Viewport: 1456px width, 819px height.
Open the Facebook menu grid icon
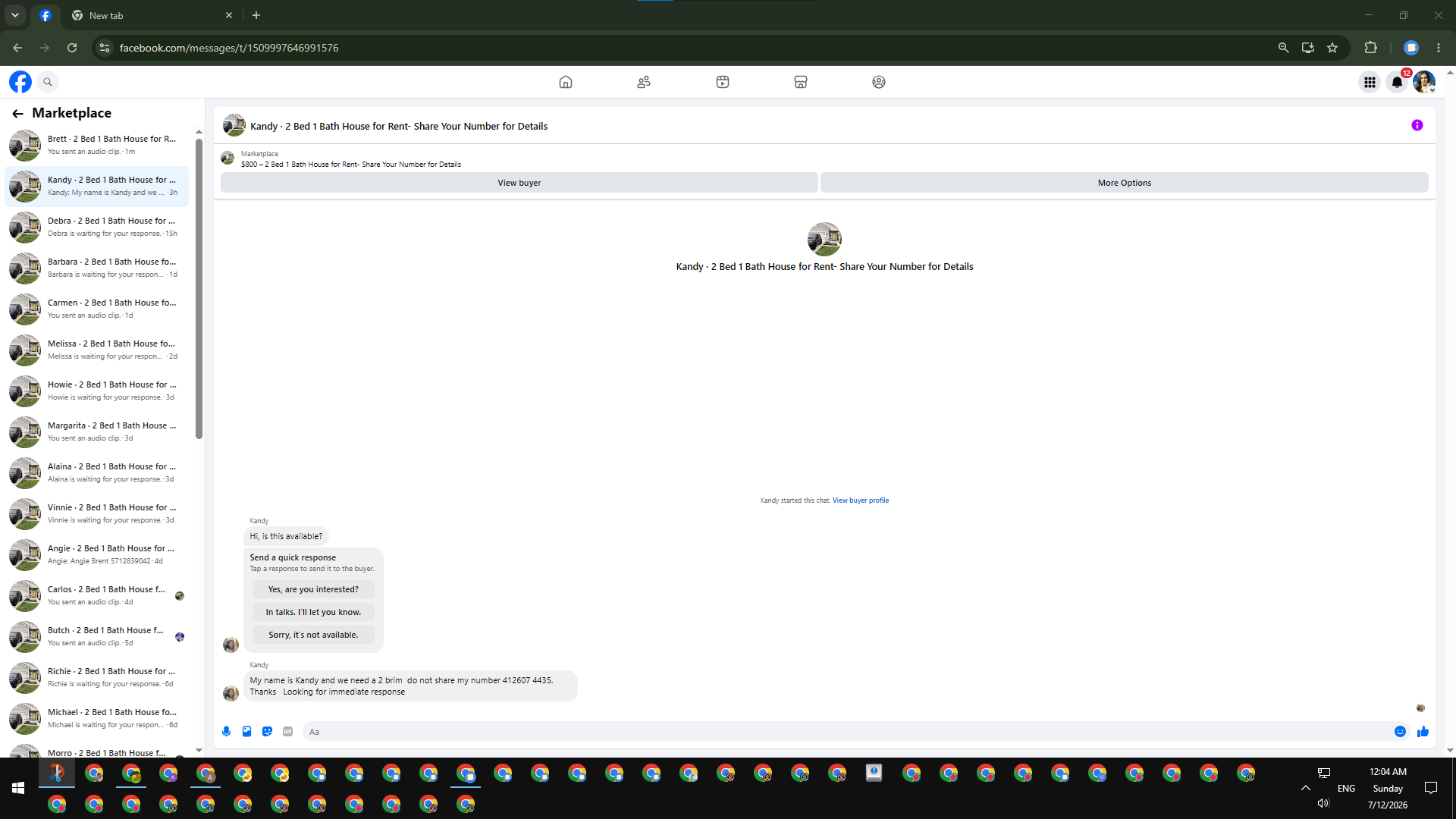point(1370,82)
